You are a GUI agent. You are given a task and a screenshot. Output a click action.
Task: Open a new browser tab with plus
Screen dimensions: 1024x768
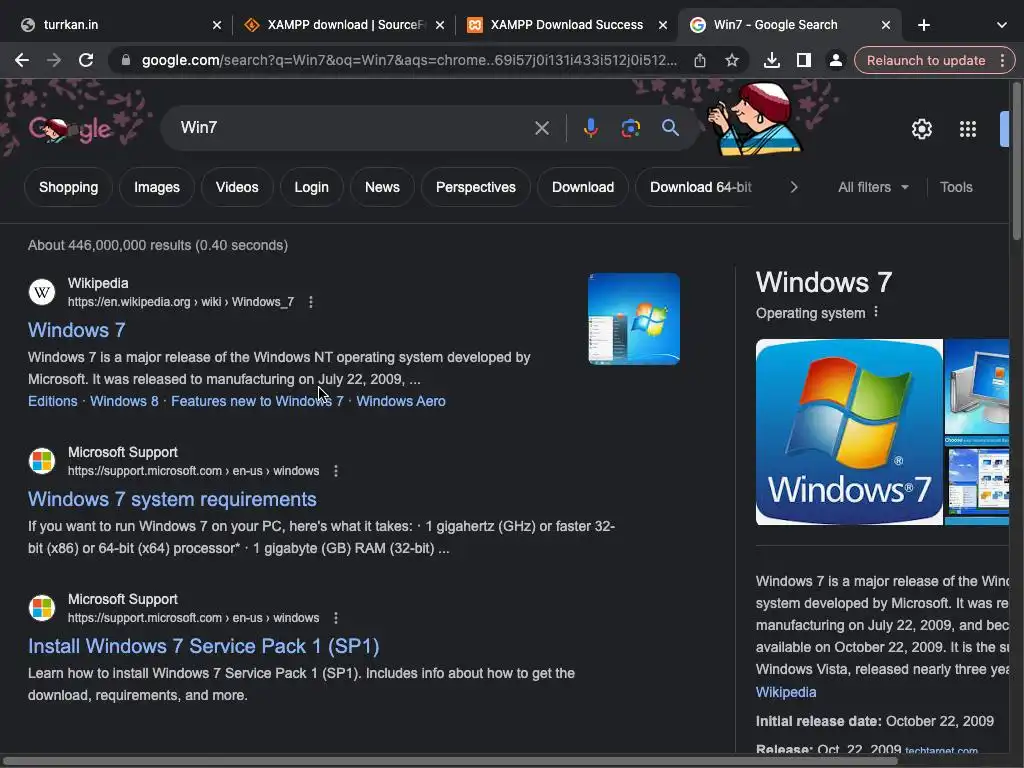[x=923, y=25]
